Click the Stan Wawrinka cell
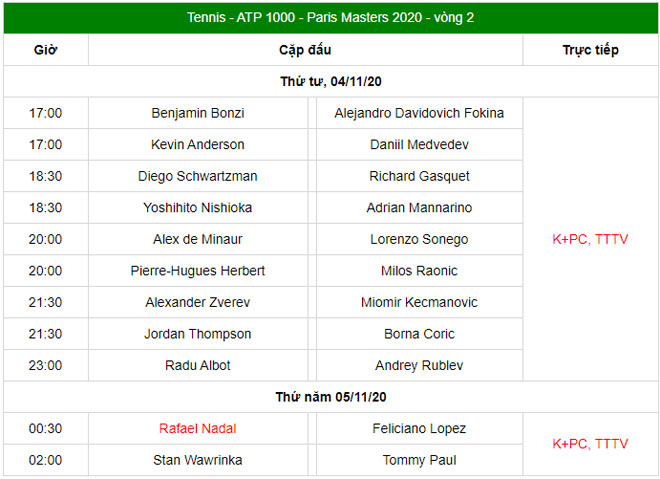Screen dimensions: 660x479 (x=198, y=460)
